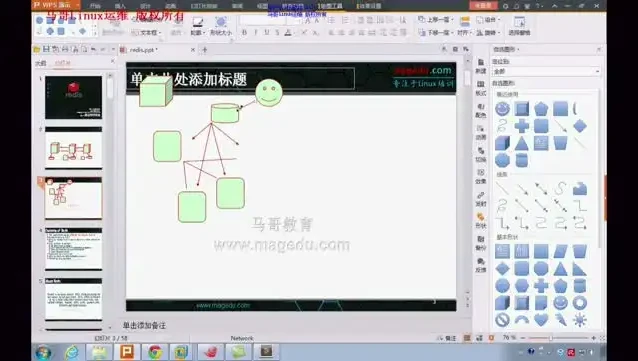
Task: Open the 配色 color scheme sidebar icon
Action: click(x=481, y=111)
